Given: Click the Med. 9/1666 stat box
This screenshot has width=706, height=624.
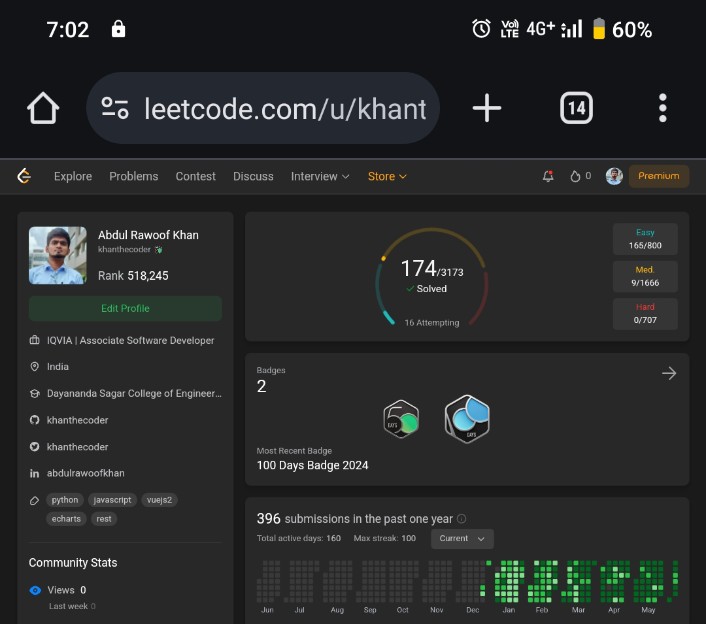Looking at the screenshot, I should 645,276.
